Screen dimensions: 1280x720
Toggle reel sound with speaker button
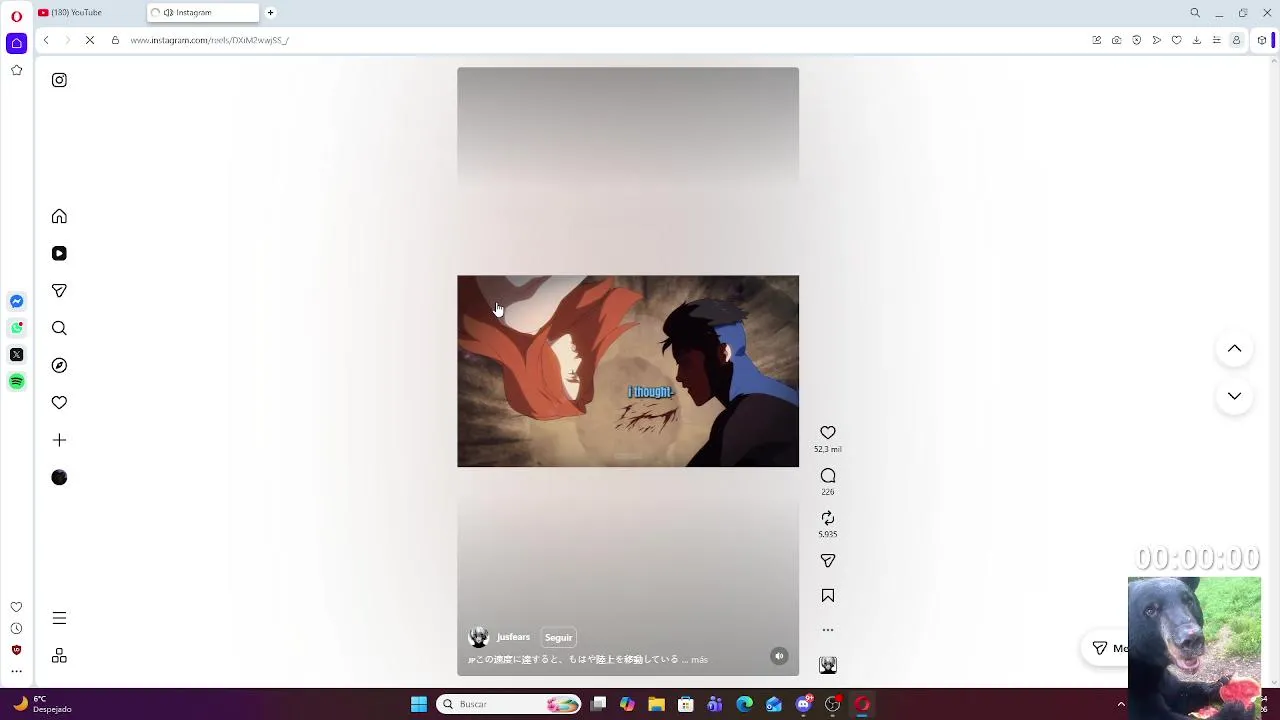(x=779, y=656)
